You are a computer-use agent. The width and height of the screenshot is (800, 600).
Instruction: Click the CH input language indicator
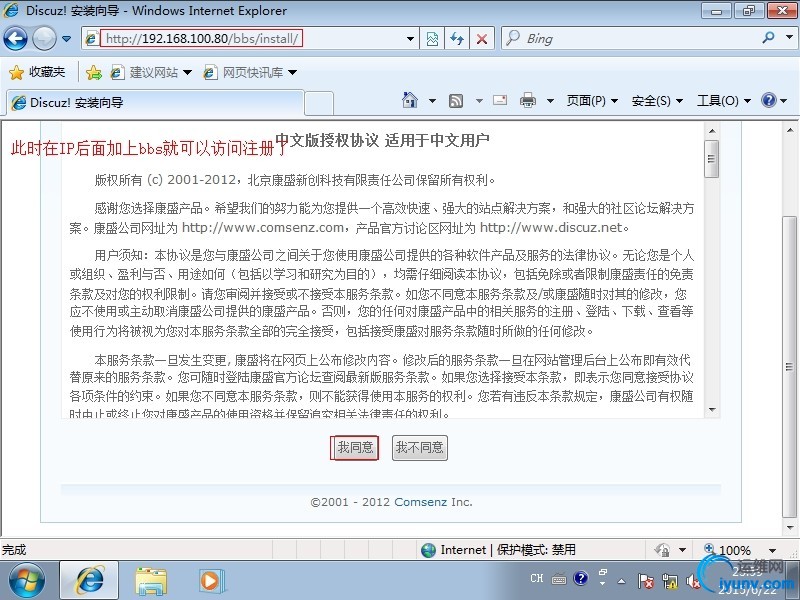[537, 578]
